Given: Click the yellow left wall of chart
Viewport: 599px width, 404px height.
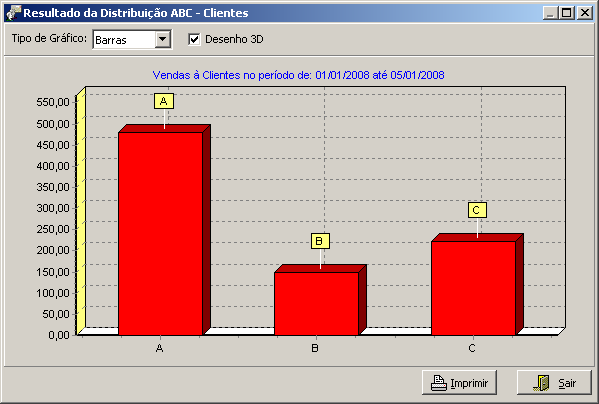Looking at the screenshot, I should tap(81, 211).
